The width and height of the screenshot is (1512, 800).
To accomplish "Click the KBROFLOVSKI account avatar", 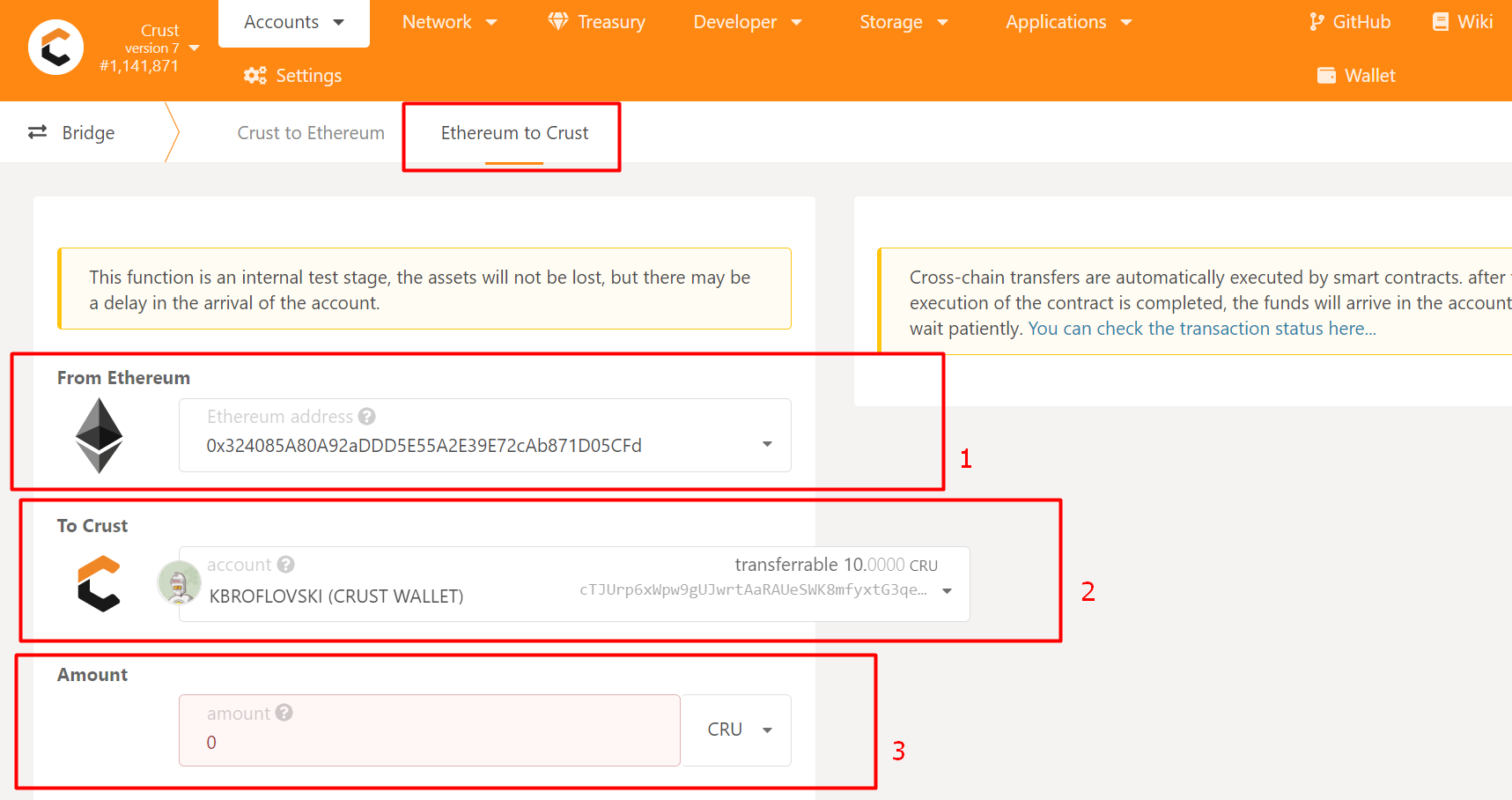I will (180, 583).
